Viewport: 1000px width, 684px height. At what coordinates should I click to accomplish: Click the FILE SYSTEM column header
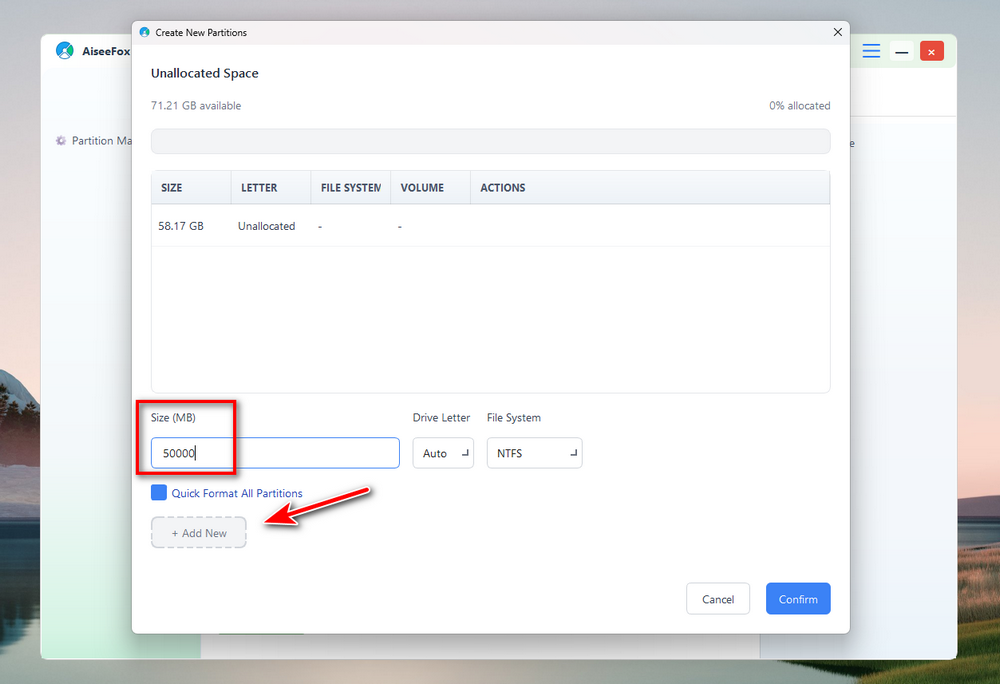tap(350, 188)
